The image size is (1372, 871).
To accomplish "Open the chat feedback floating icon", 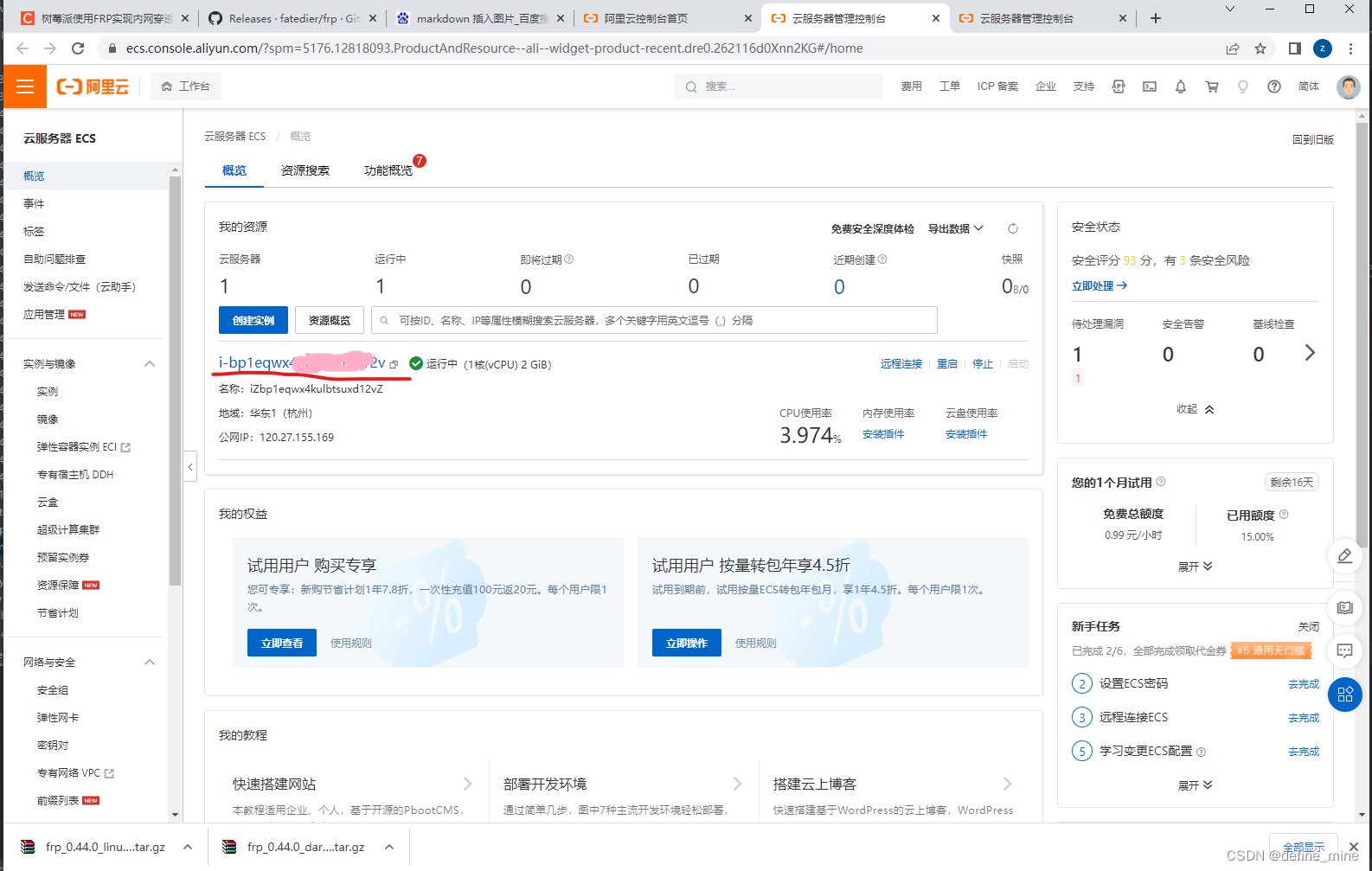I will click(1345, 650).
